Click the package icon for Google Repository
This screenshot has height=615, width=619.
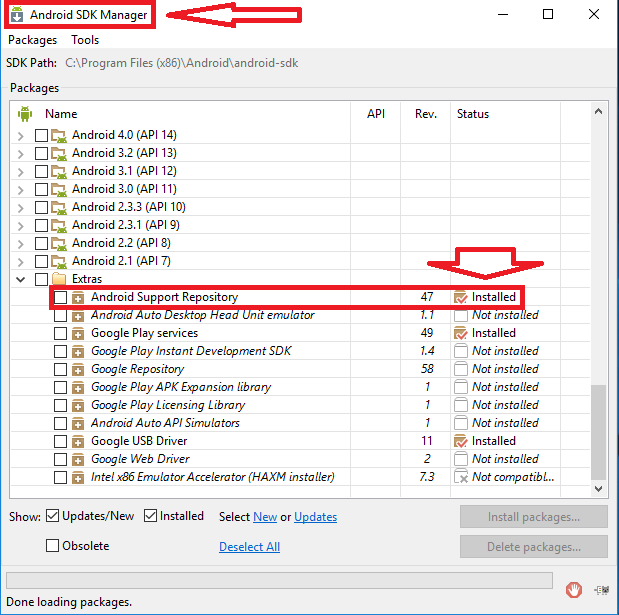coord(78,369)
